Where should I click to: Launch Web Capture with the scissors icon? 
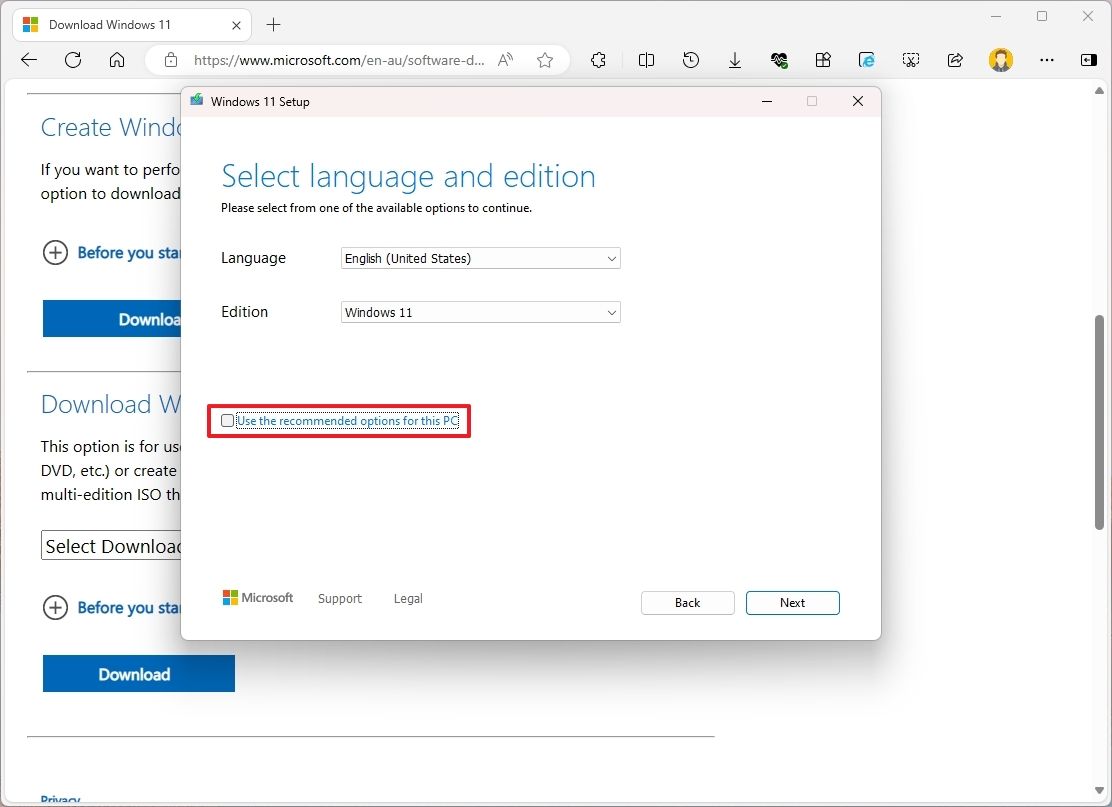pyautogui.click(x=911, y=60)
